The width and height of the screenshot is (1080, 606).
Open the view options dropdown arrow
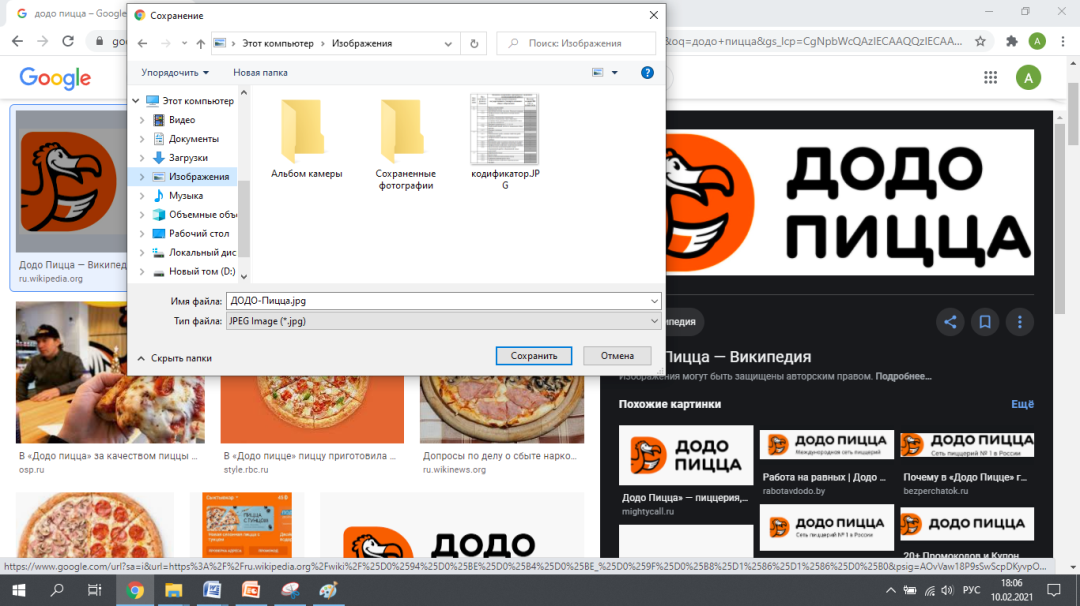[x=614, y=72]
